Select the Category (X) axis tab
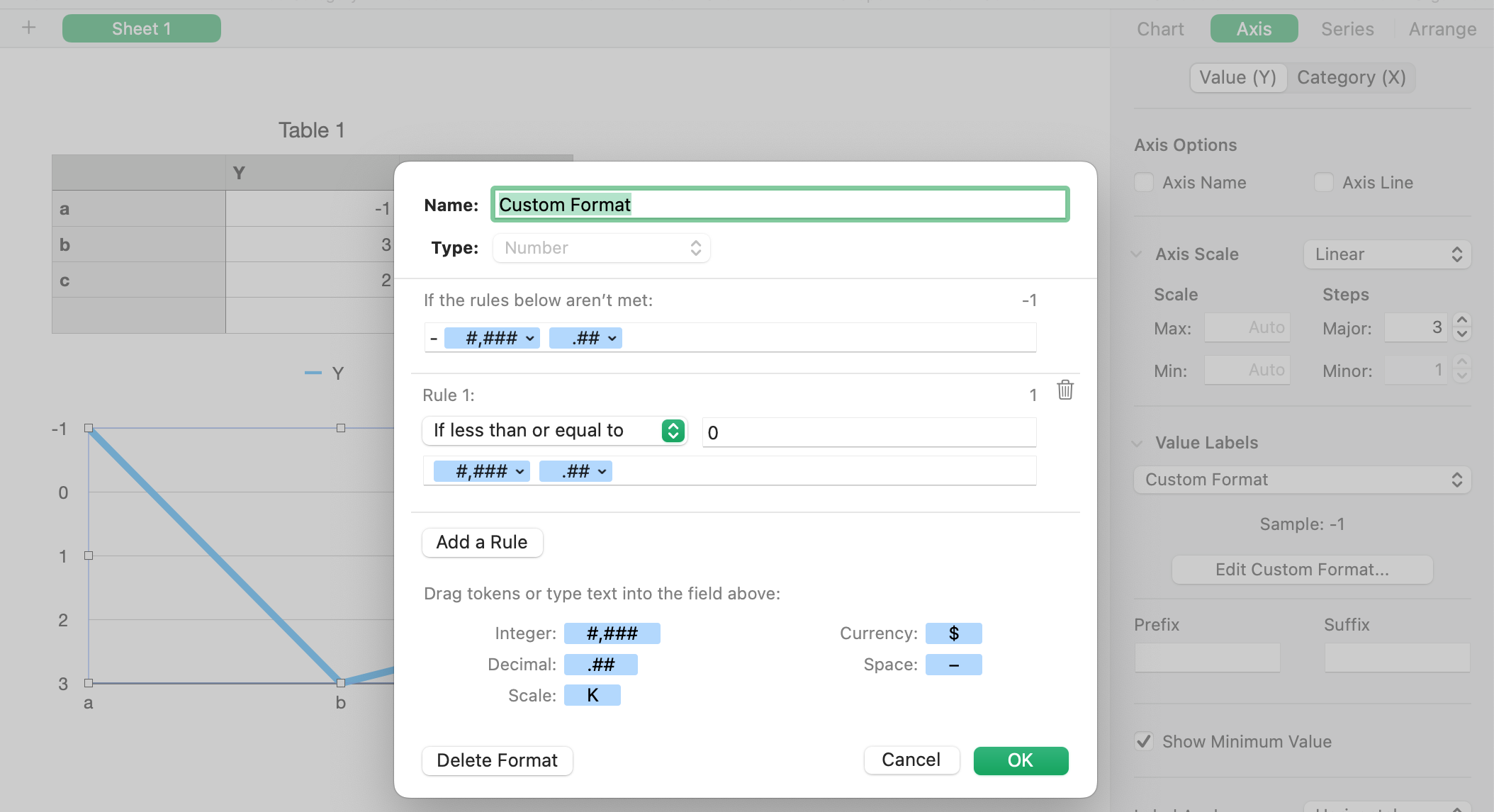The width and height of the screenshot is (1494, 812). (1351, 78)
